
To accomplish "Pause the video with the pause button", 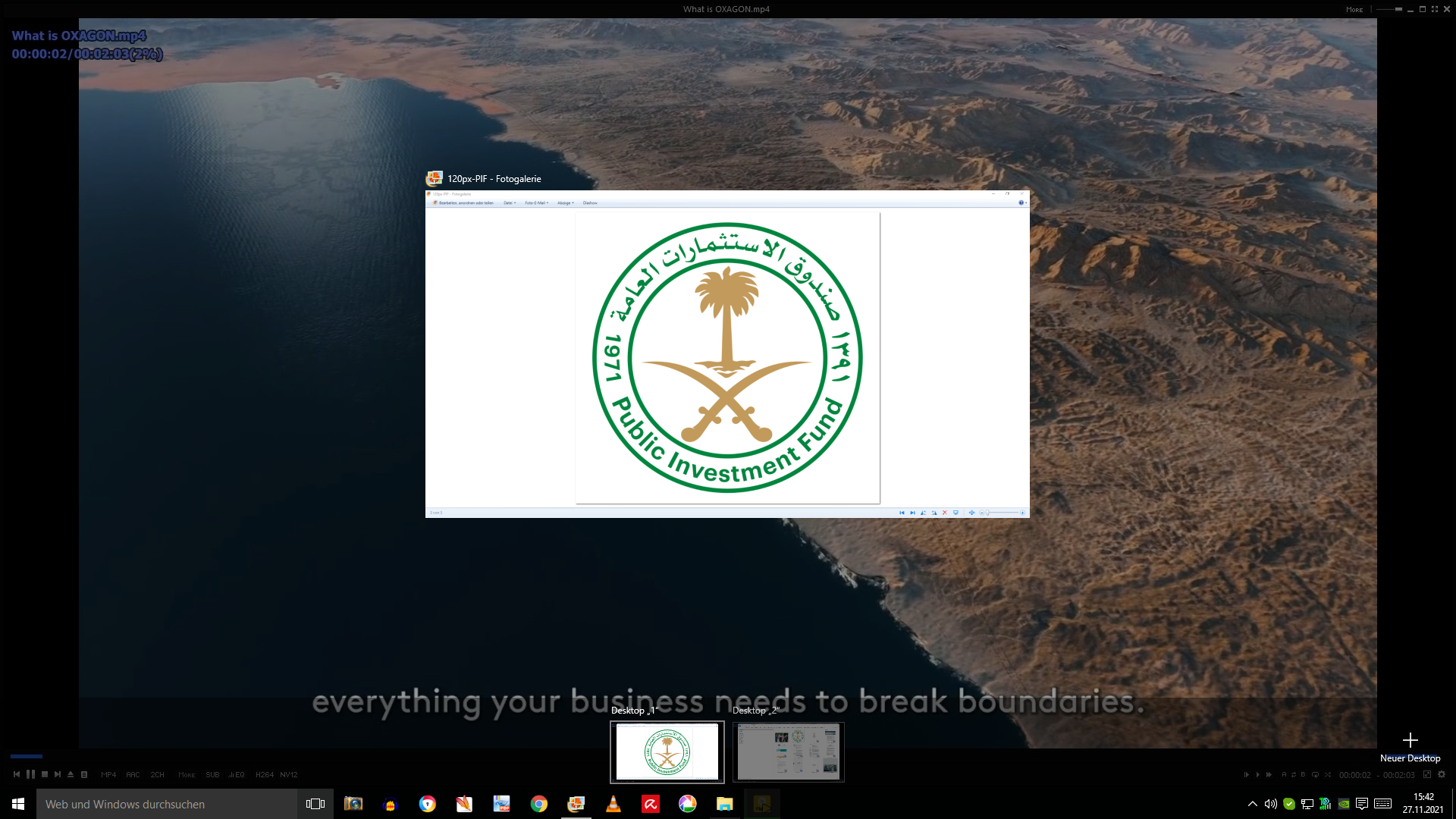I will click(30, 774).
